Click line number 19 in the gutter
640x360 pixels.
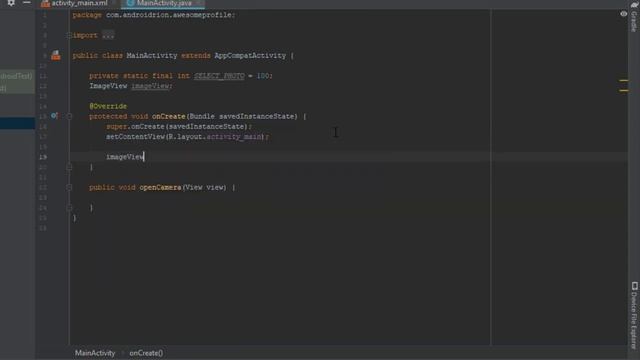[43, 157]
